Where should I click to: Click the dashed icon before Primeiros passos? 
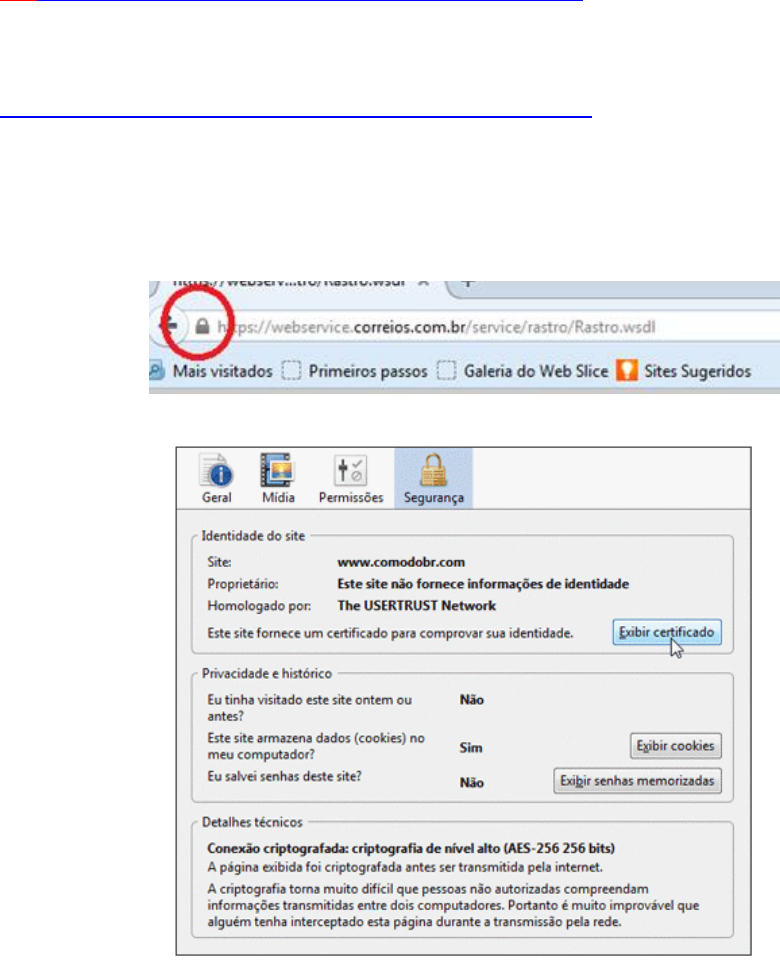click(291, 370)
